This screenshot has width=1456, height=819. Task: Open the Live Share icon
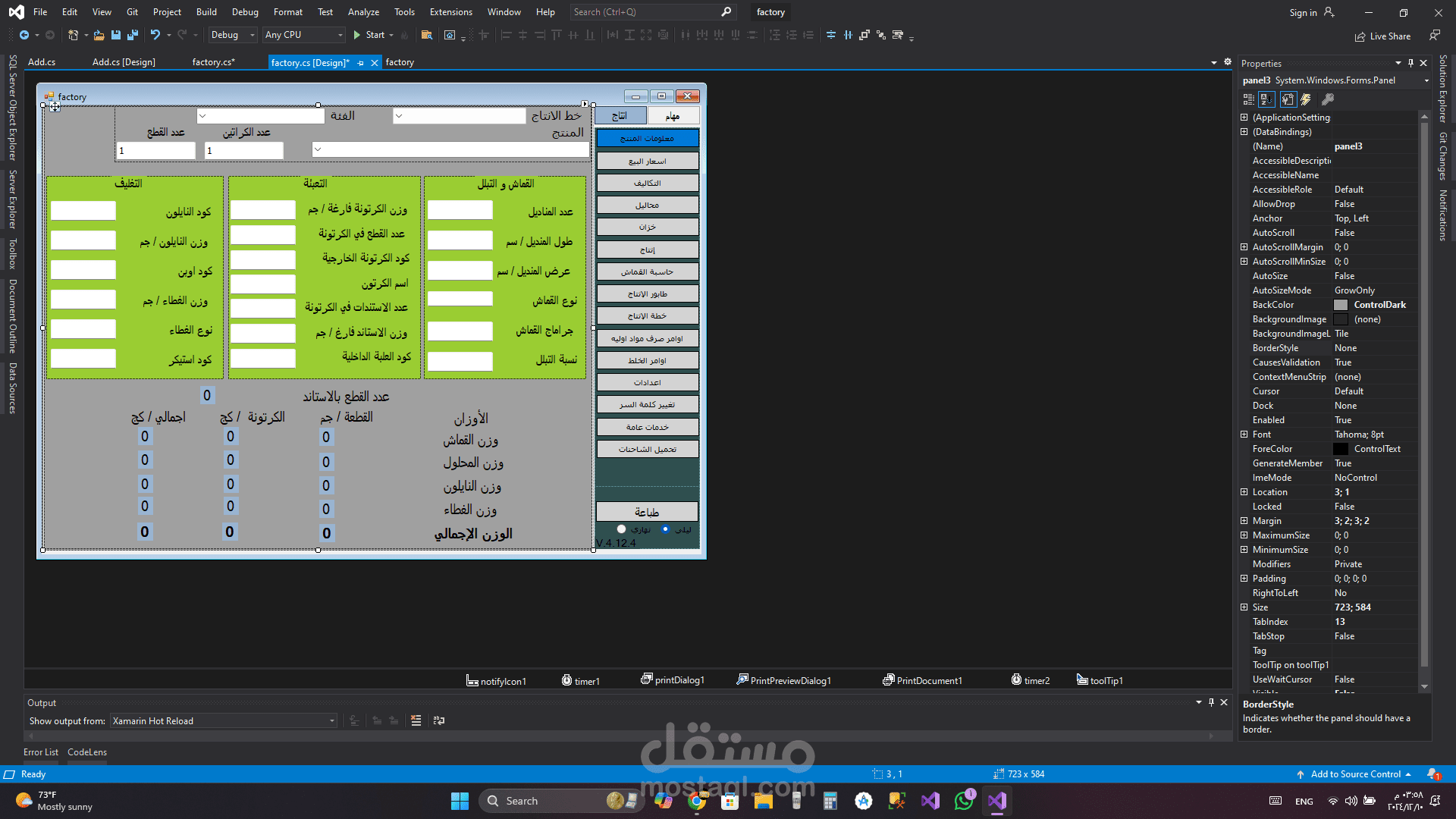click(x=1360, y=36)
